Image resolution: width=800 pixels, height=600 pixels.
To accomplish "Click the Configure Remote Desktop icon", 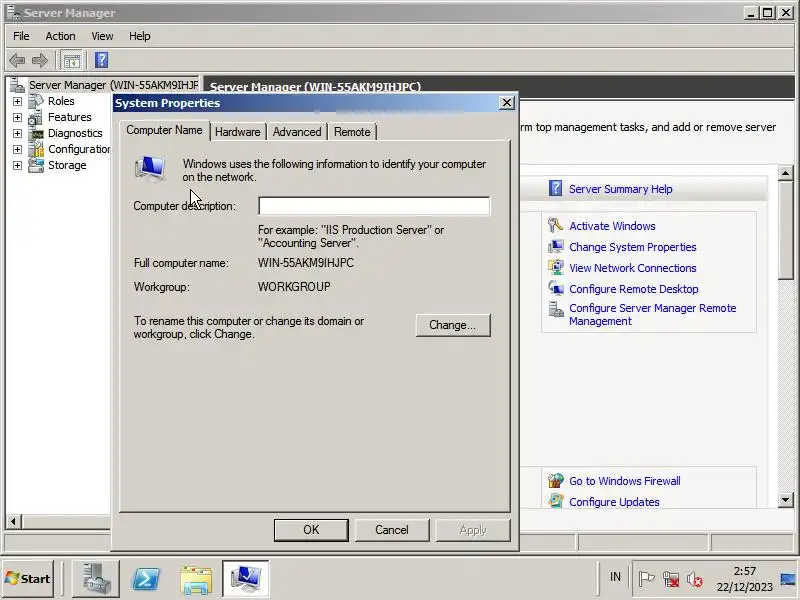I will [556, 288].
